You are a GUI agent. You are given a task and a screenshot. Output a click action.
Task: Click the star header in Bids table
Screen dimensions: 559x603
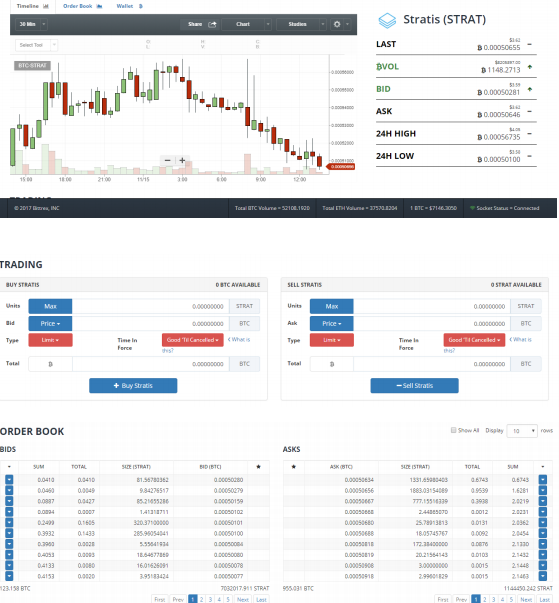(258, 466)
